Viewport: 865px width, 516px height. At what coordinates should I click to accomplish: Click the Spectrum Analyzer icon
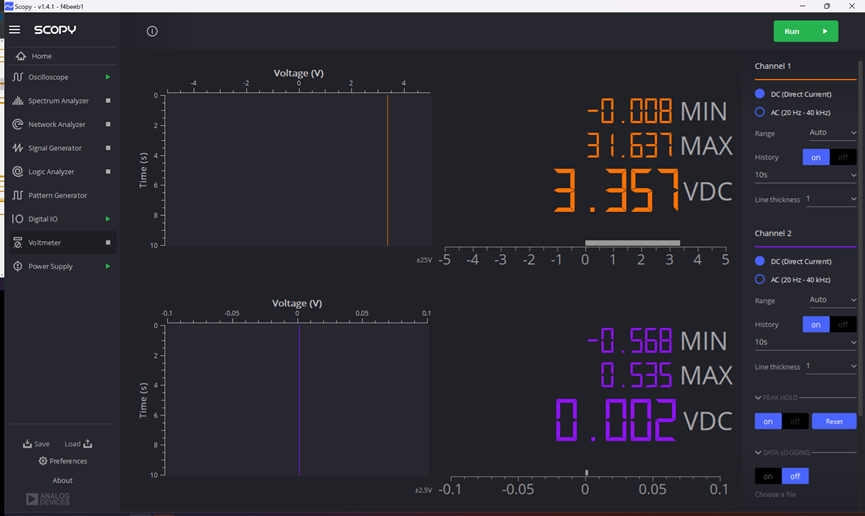click(18, 100)
